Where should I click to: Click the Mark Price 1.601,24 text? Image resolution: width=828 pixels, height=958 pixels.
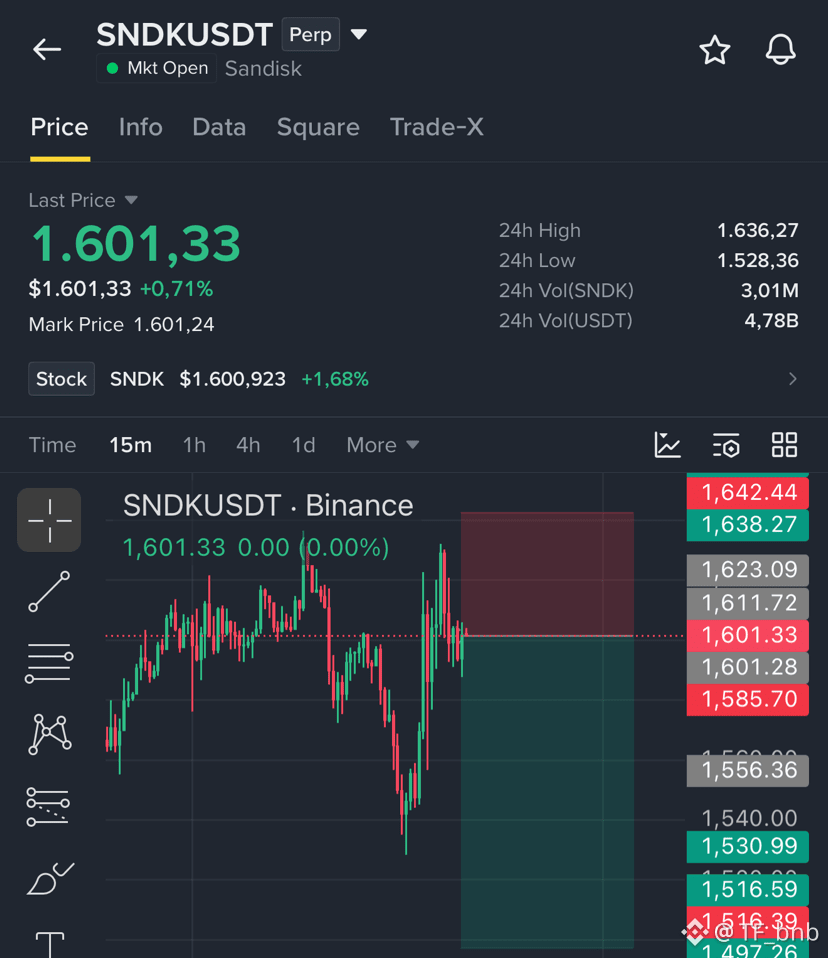(122, 324)
